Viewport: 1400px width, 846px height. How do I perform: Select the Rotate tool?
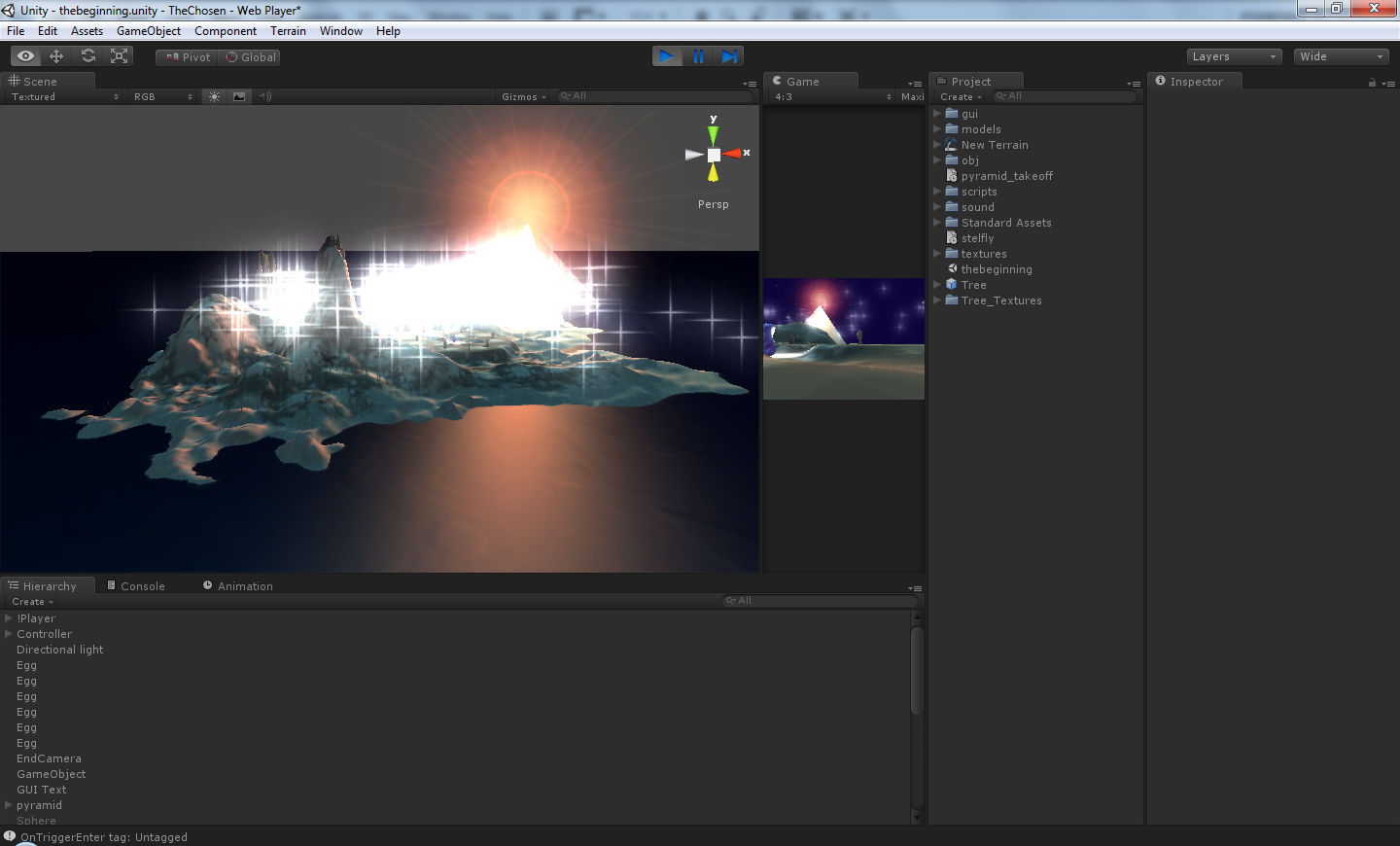(88, 56)
